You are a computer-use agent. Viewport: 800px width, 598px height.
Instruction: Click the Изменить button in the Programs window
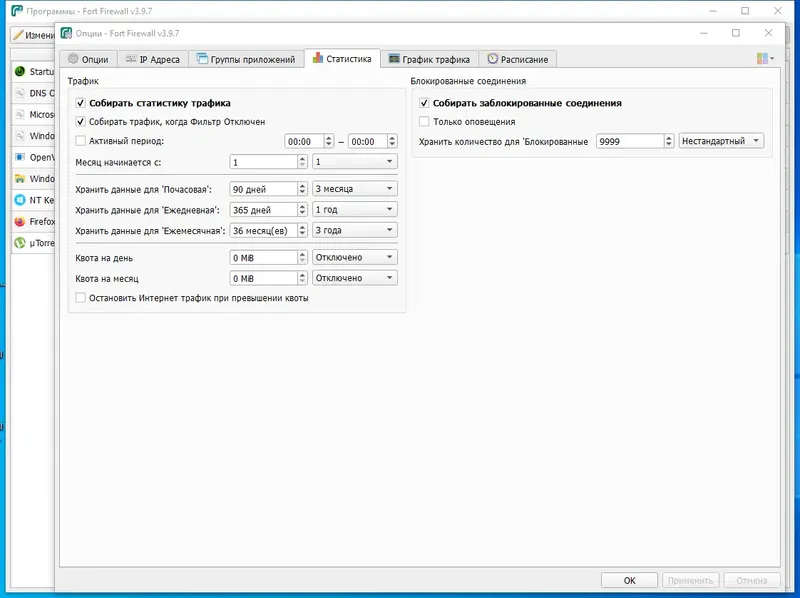(x=33, y=35)
